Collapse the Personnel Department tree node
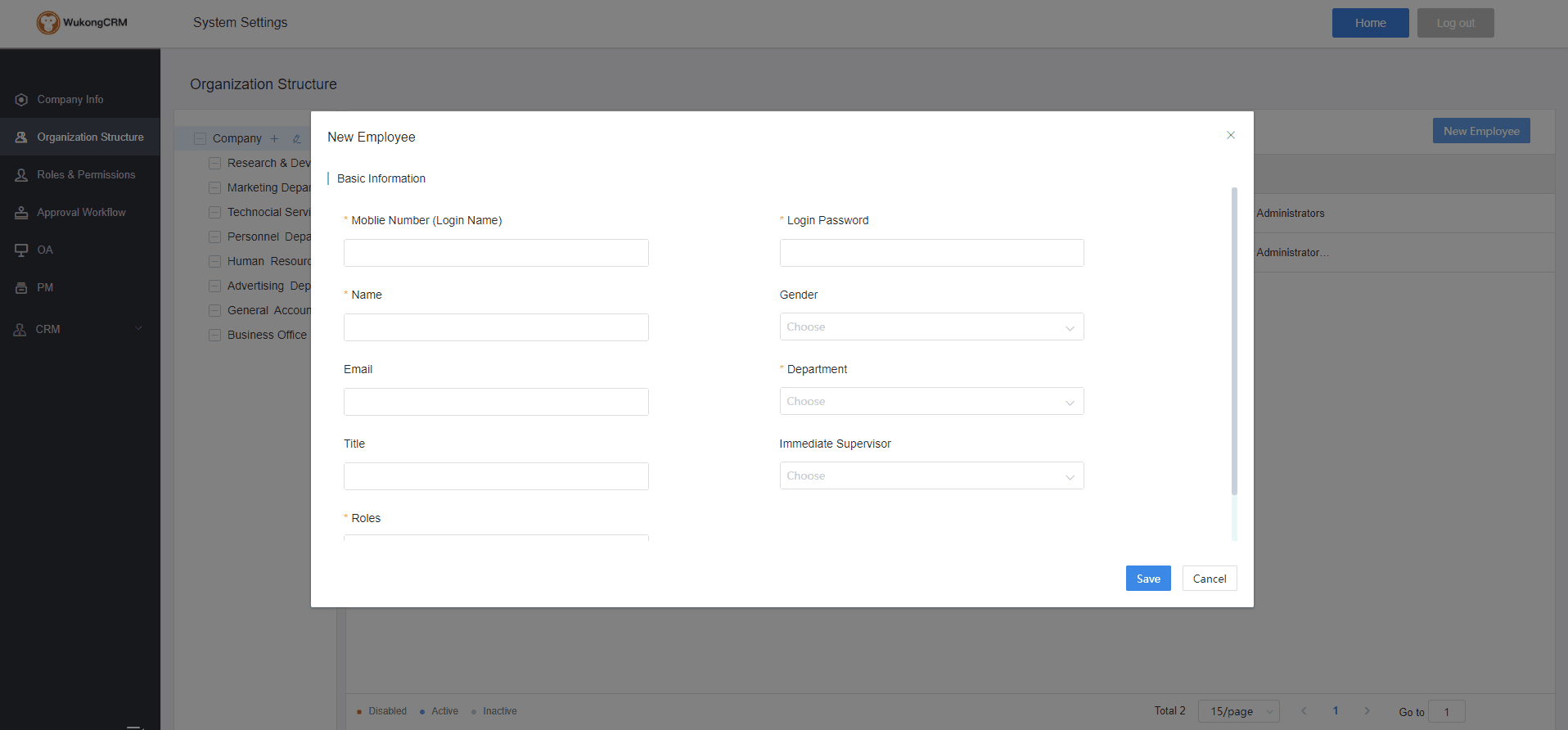The image size is (1568, 730). pos(214,237)
